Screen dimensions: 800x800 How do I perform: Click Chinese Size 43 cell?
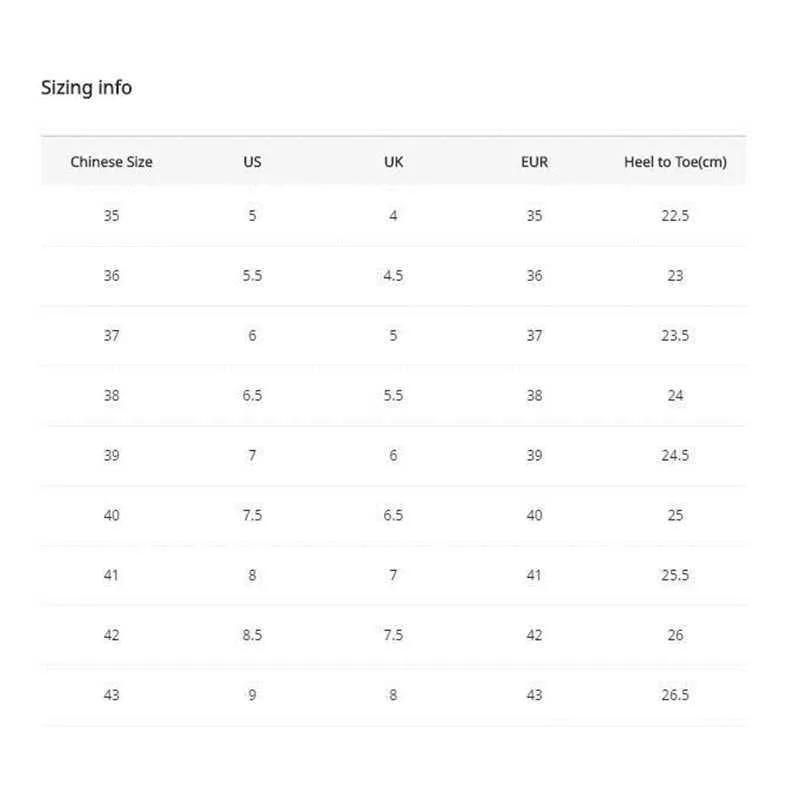click(x=111, y=695)
